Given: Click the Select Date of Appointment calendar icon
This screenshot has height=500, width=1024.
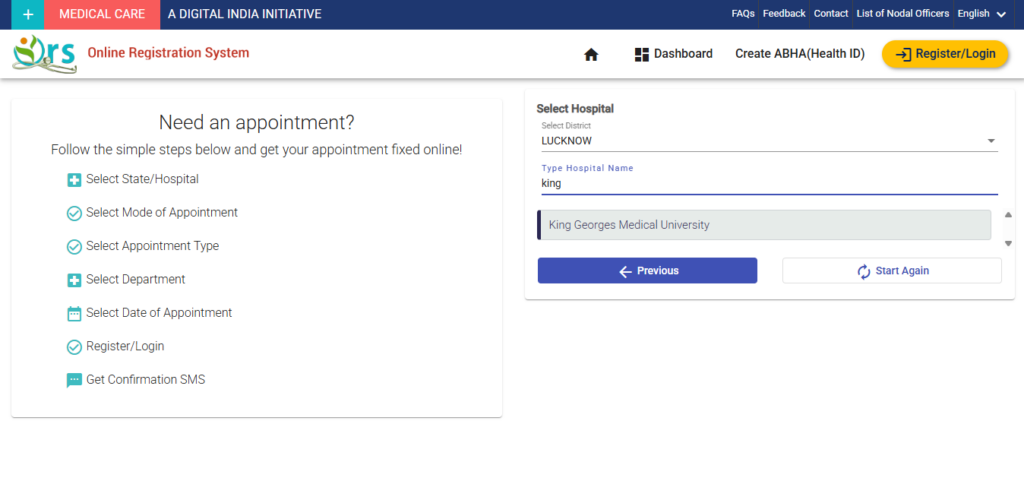Looking at the screenshot, I should [x=74, y=314].
